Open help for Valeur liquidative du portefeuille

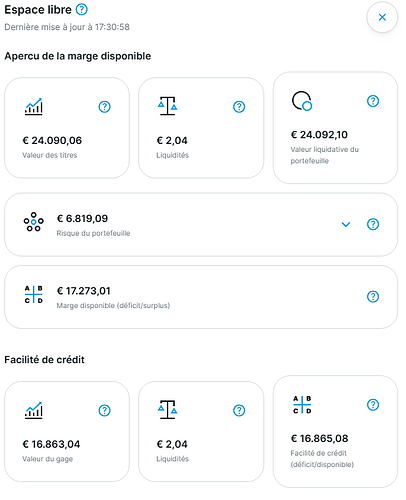[x=373, y=101]
